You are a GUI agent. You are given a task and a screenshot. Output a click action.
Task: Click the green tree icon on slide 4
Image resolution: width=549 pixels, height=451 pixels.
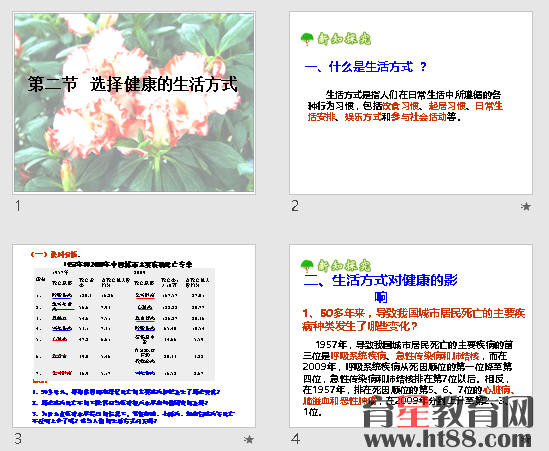(x=307, y=266)
